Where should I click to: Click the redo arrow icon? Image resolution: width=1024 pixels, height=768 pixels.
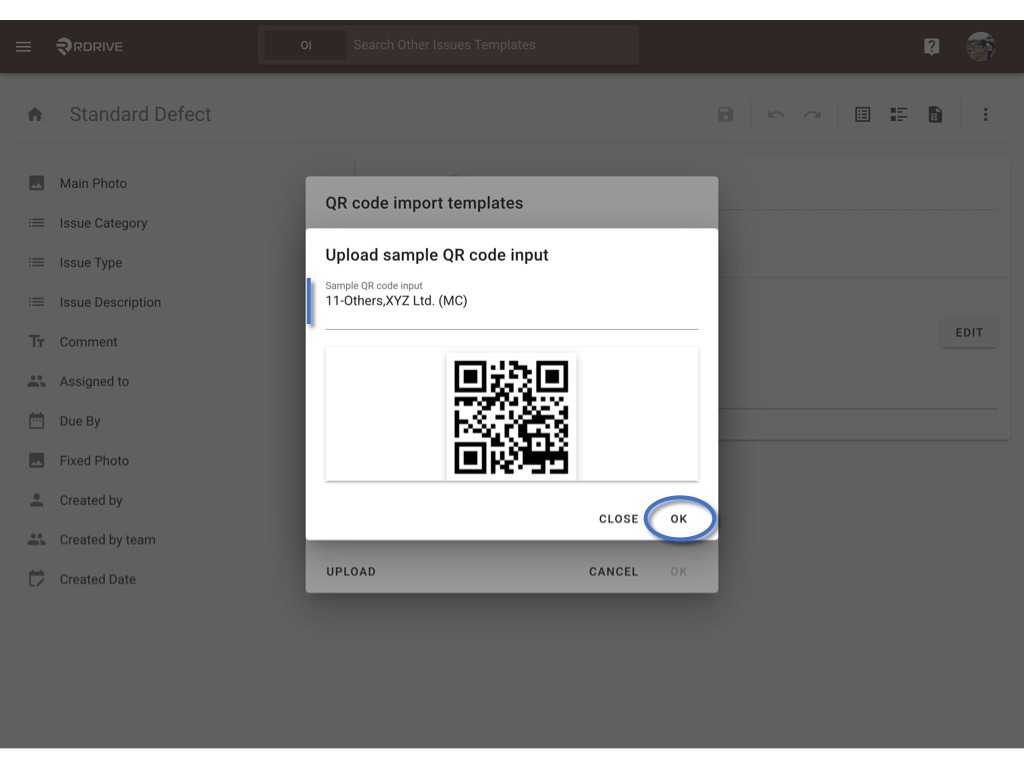812,115
